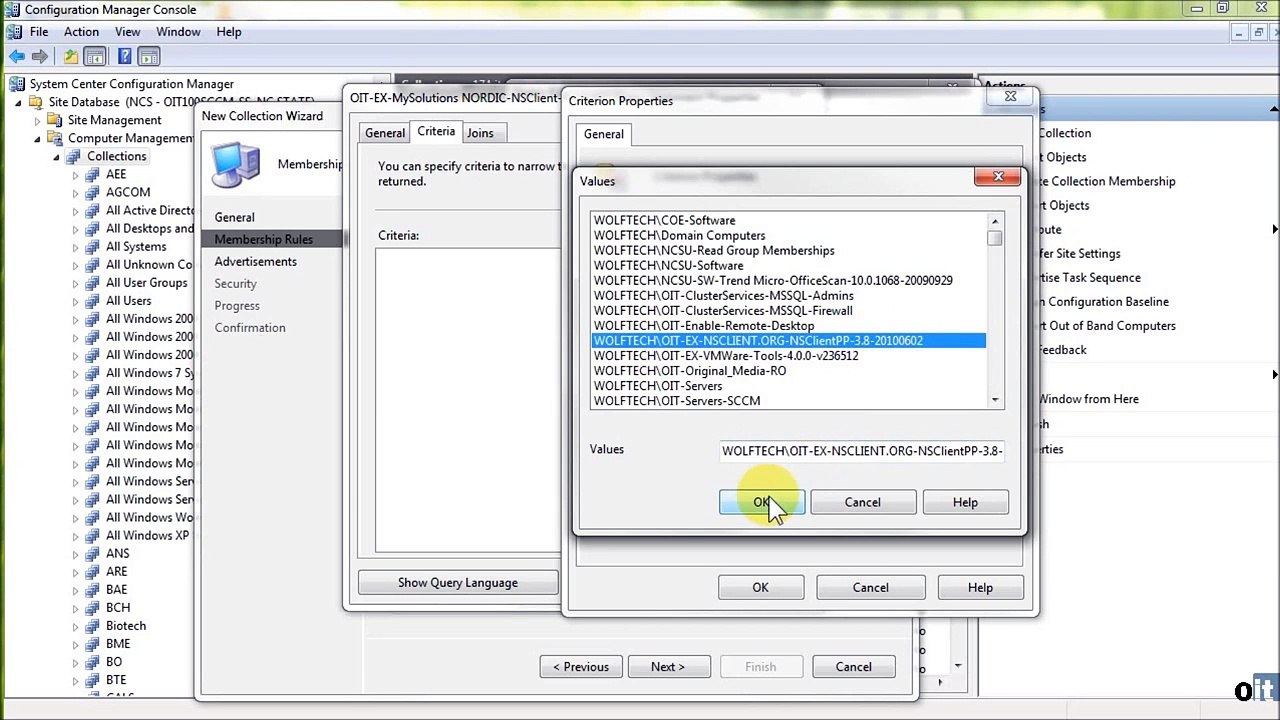Click OK in Criterion Properties dialog
Viewport: 1280px width, 720px height.
point(760,587)
